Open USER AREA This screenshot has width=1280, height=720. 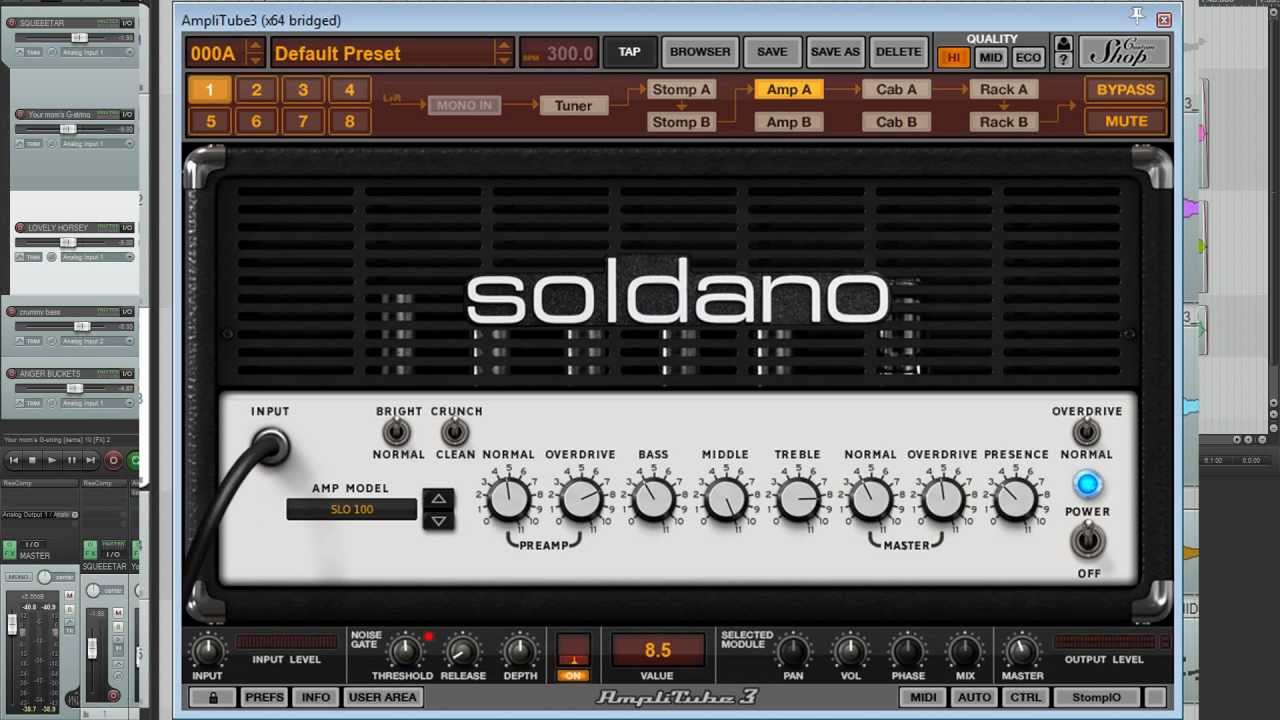pos(382,697)
